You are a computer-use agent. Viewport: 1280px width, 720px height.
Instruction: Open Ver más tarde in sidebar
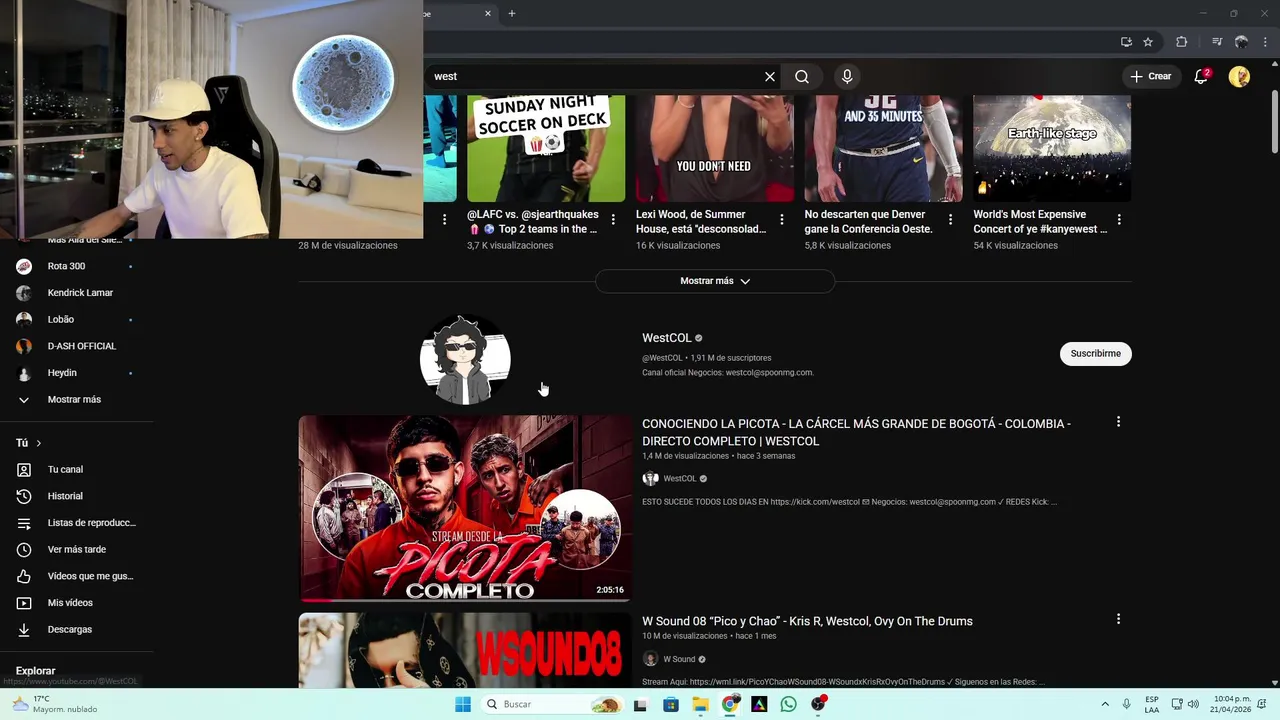point(75,549)
